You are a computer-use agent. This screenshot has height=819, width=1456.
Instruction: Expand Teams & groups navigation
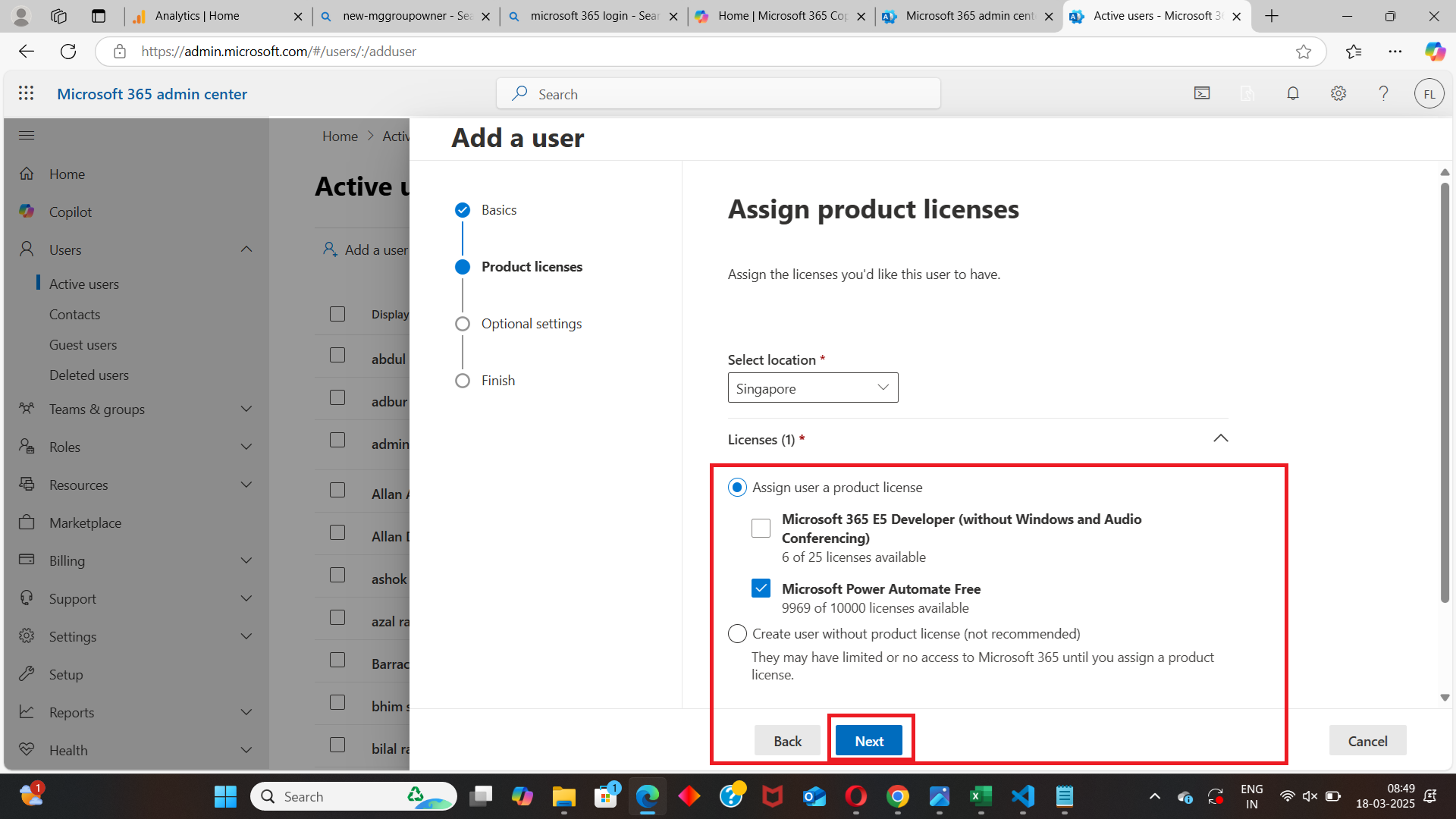point(246,409)
